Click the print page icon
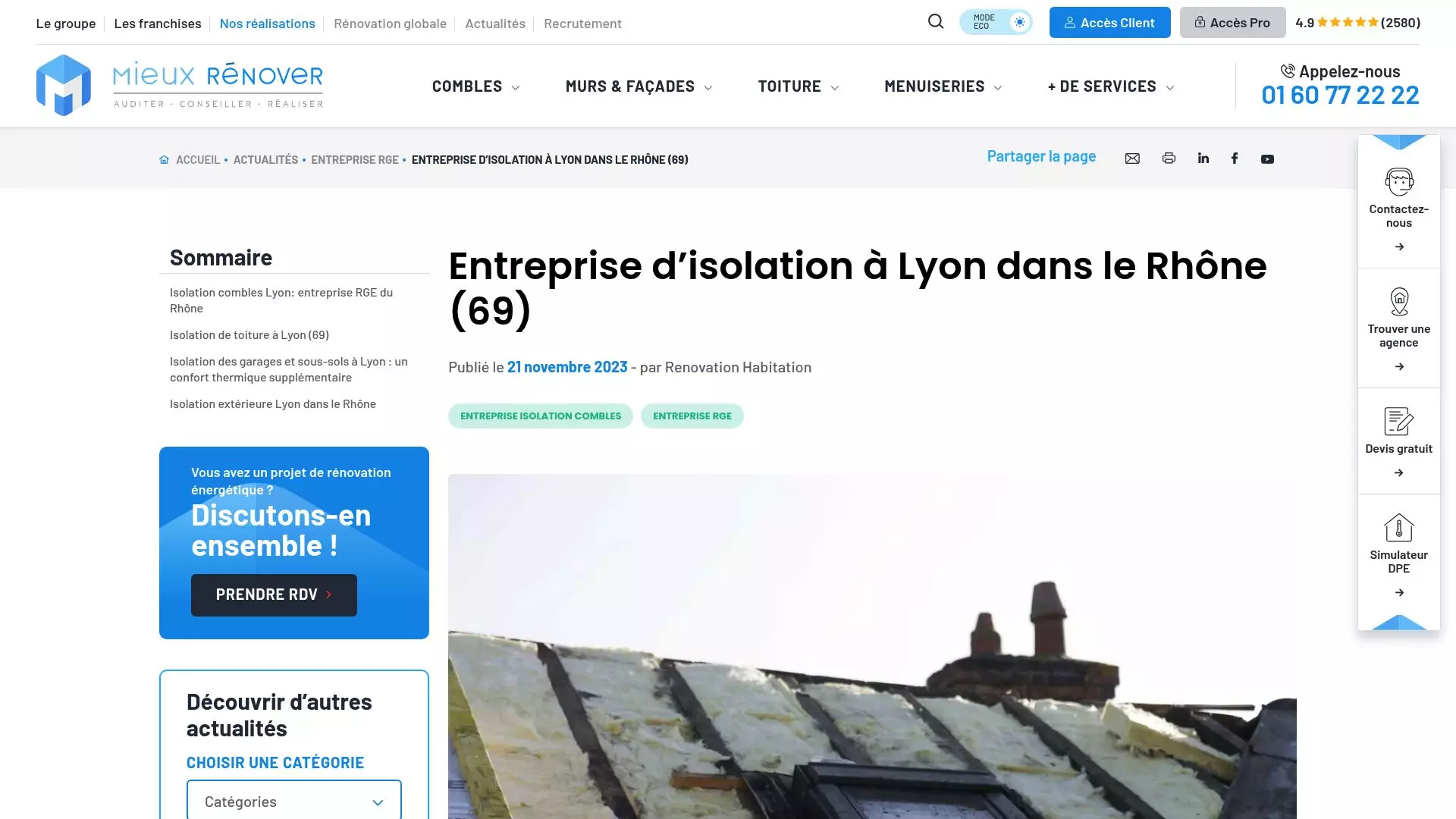Viewport: 1456px width, 819px height. tap(1169, 158)
